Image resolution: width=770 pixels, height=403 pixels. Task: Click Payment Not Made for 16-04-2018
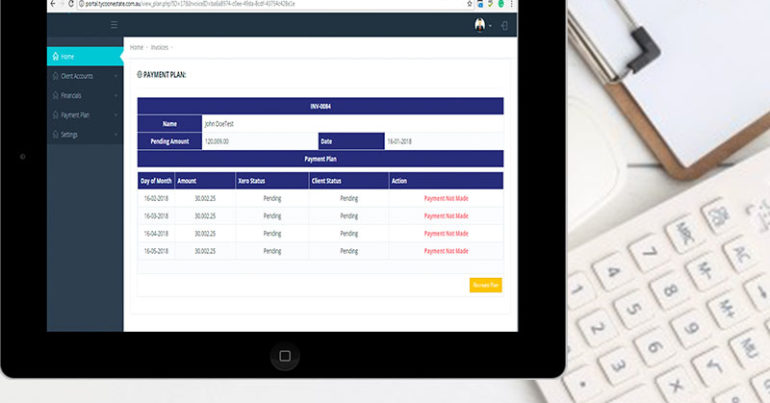point(446,234)
